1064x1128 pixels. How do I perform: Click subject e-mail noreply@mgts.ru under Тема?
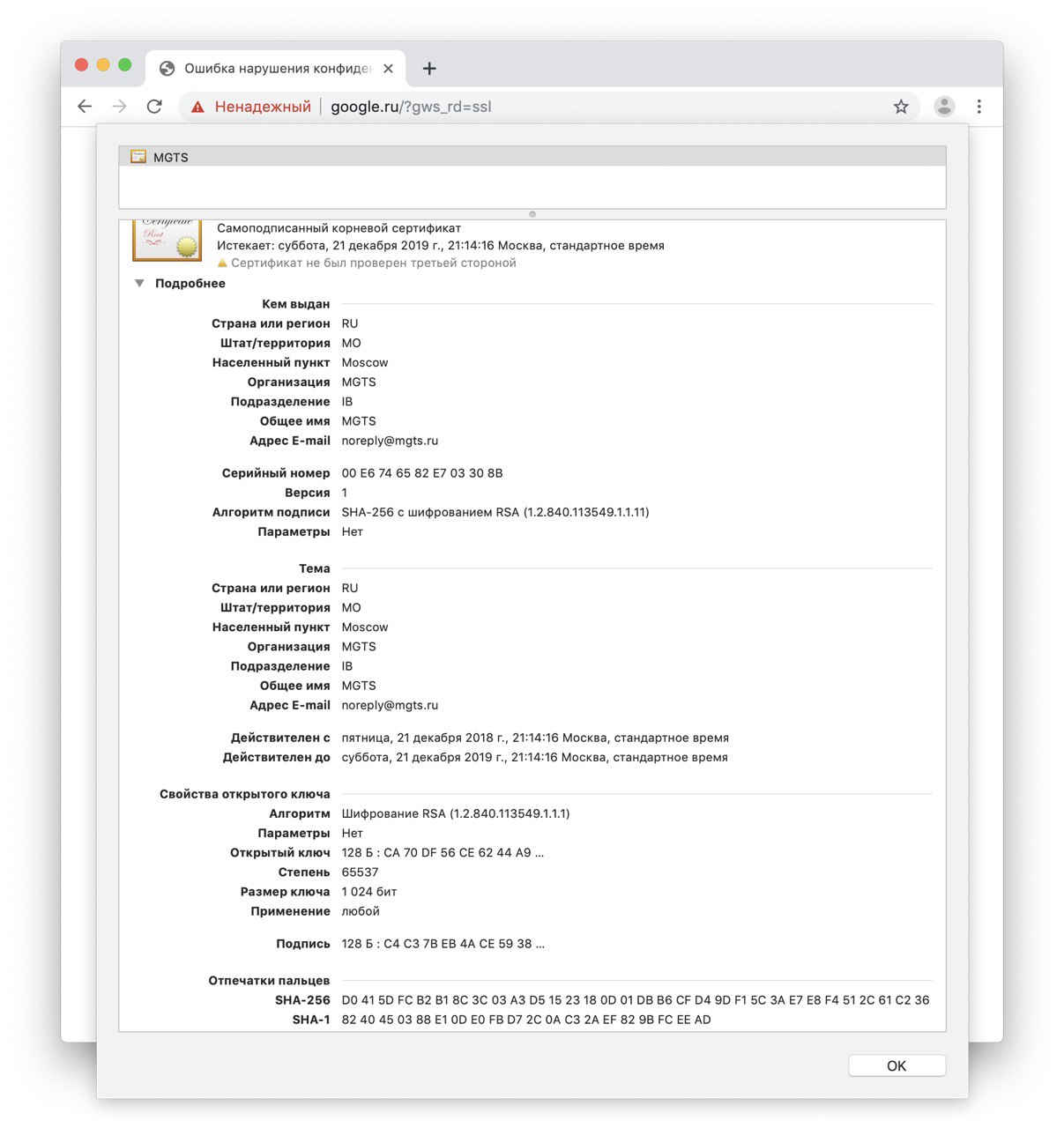click(390, 705)
